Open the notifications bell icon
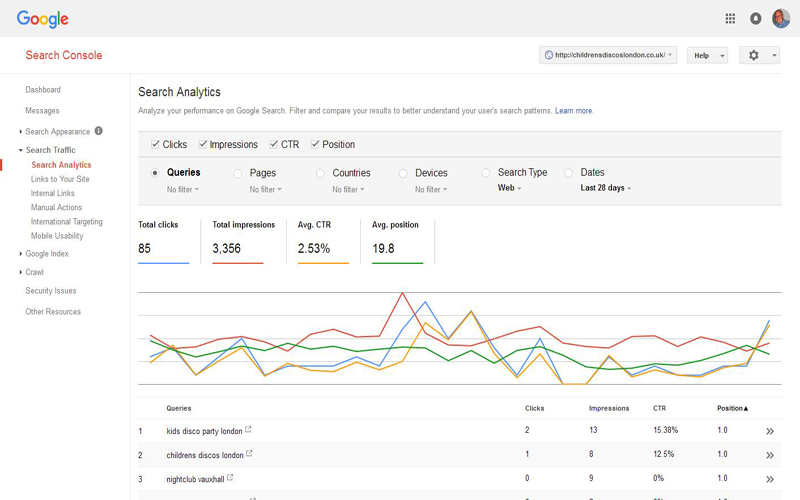The width and height of the screenshot is (800, 500). pos(756,19)
